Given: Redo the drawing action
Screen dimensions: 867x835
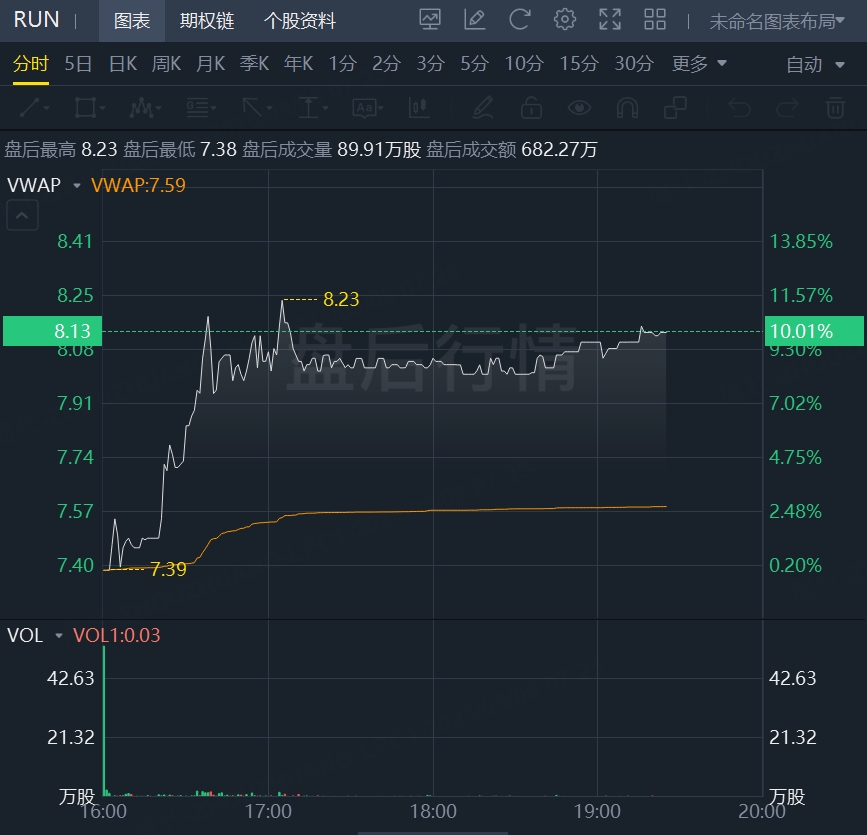Looking at the screenshot, I should [787, 107].
